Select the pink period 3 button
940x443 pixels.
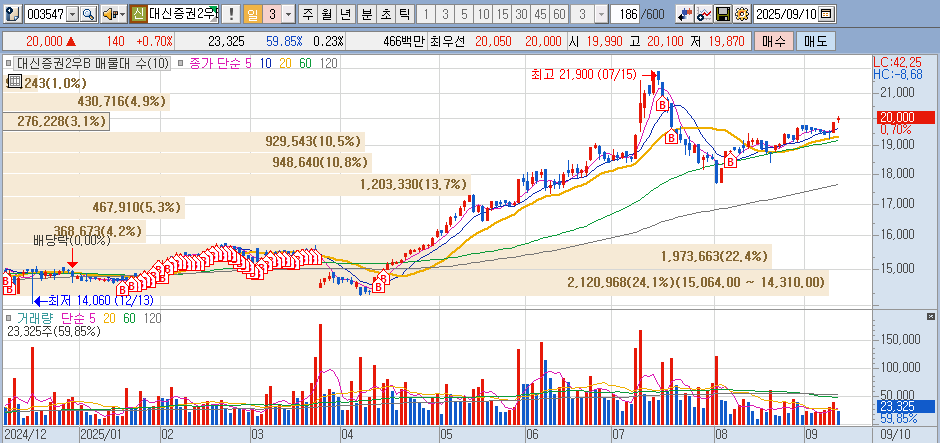coord(272,13)
